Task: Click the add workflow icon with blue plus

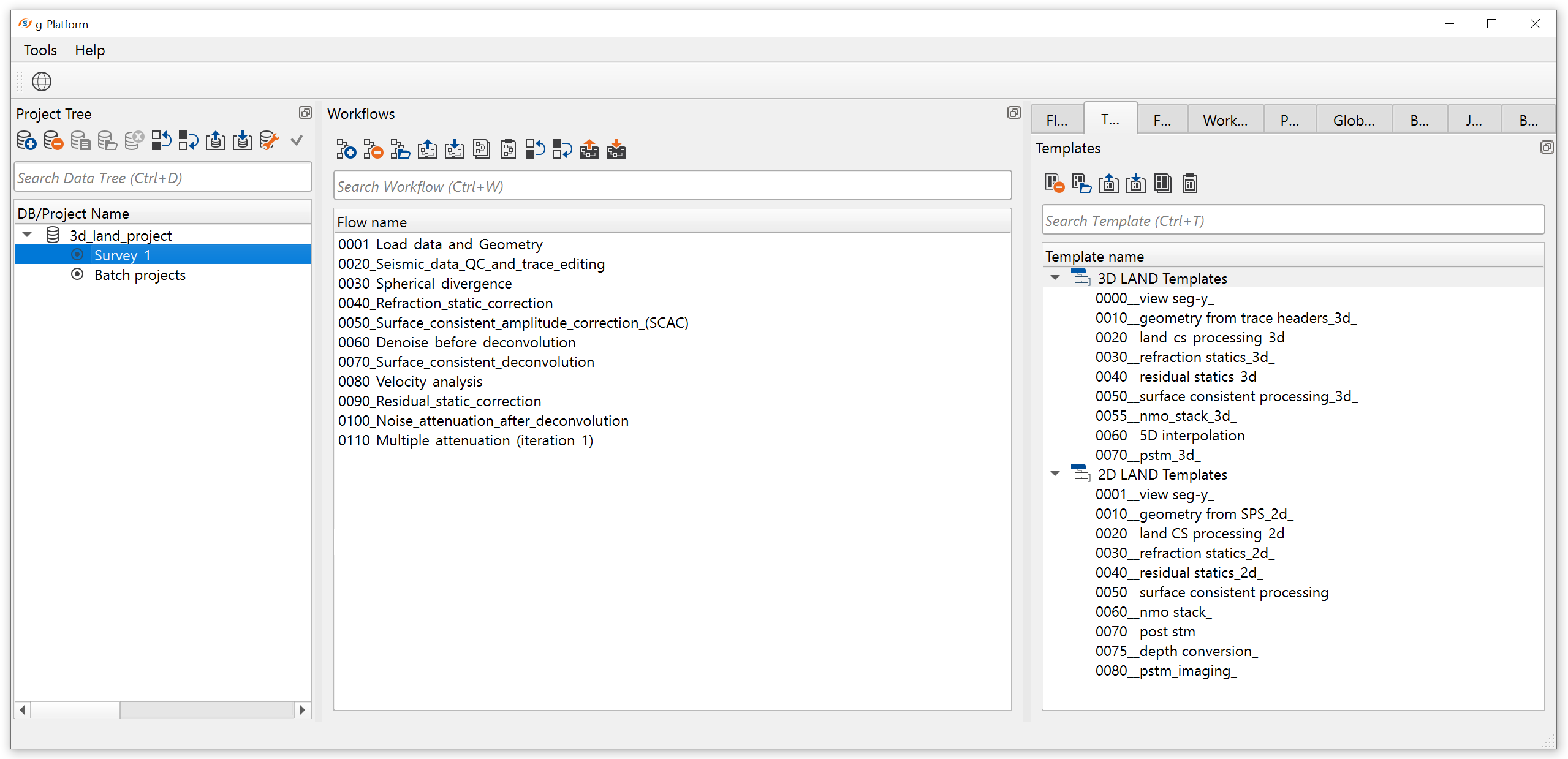Action: 346,149
